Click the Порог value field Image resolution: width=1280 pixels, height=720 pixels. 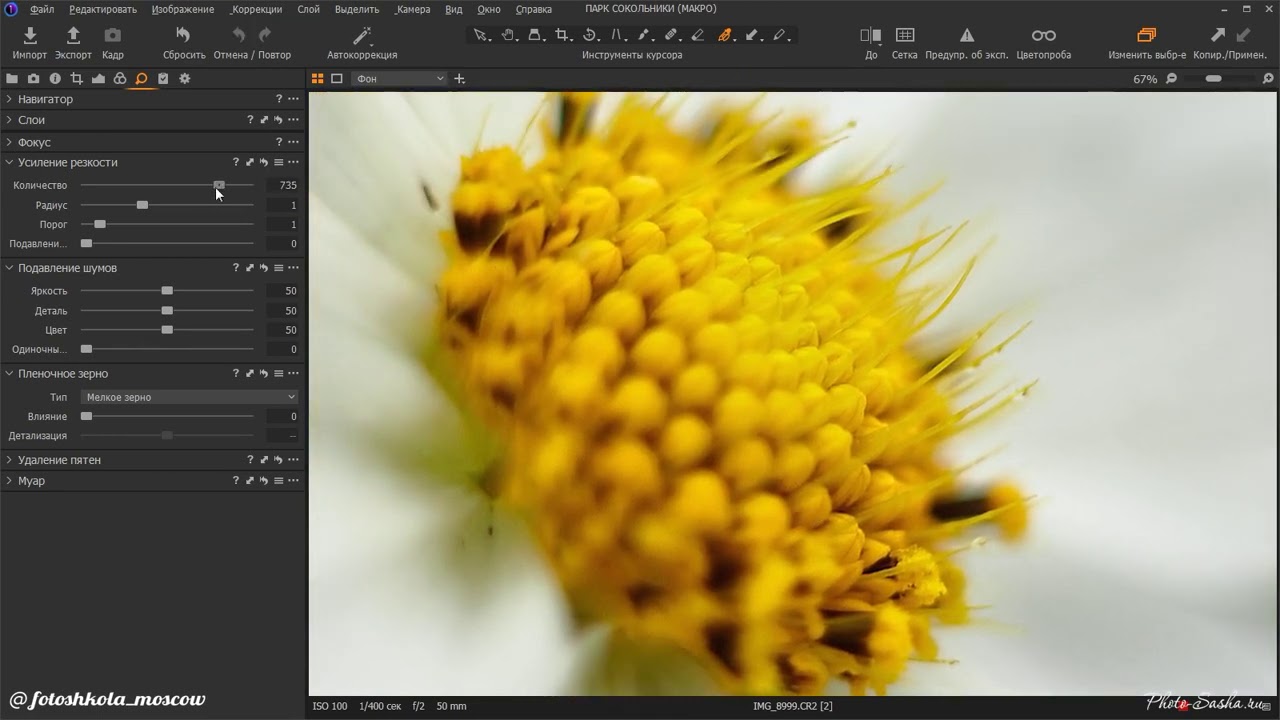pyautogui.click(x=282, y=225)
